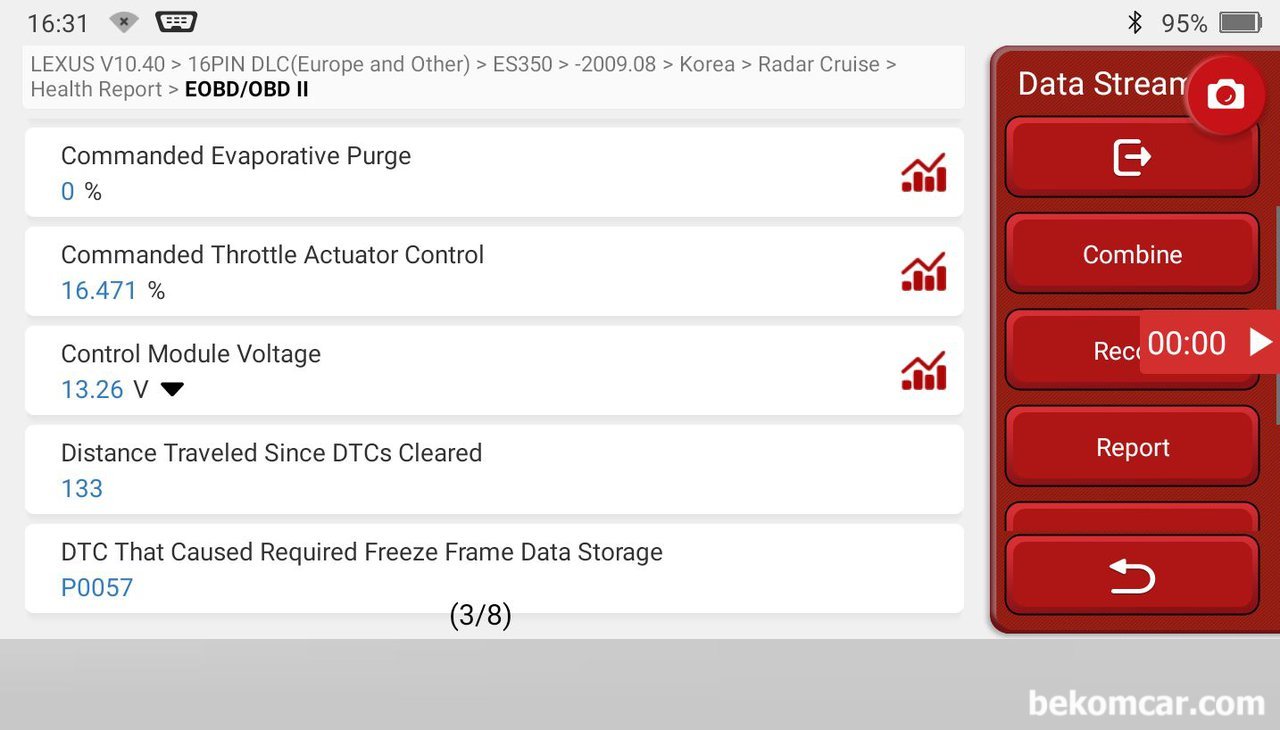Open graph for Commanded Evaporative Purge
The width and height of the screenshot is (1280, 730).
coord(923,173)
